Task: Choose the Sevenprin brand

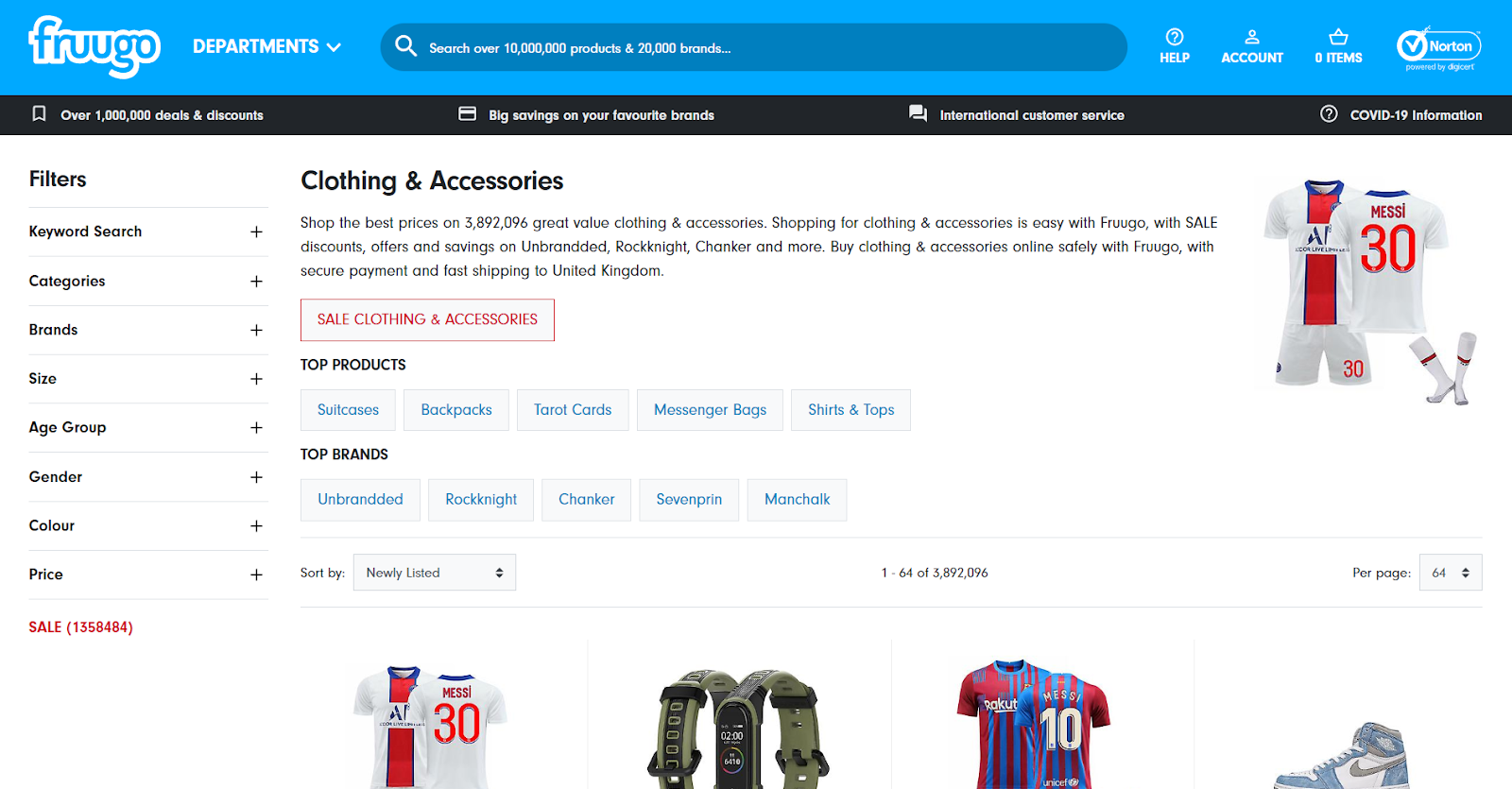Action: point(689,500)
